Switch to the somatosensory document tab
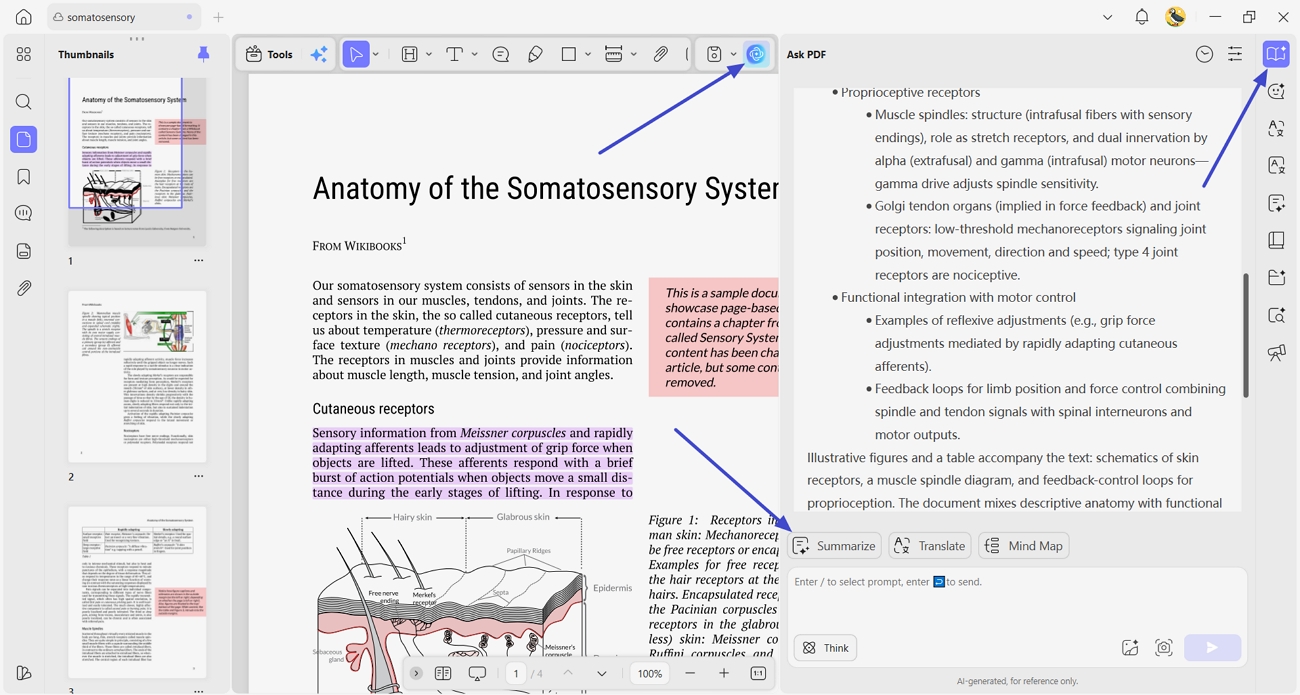The image size is (1300, 695). tap(122, 17)
